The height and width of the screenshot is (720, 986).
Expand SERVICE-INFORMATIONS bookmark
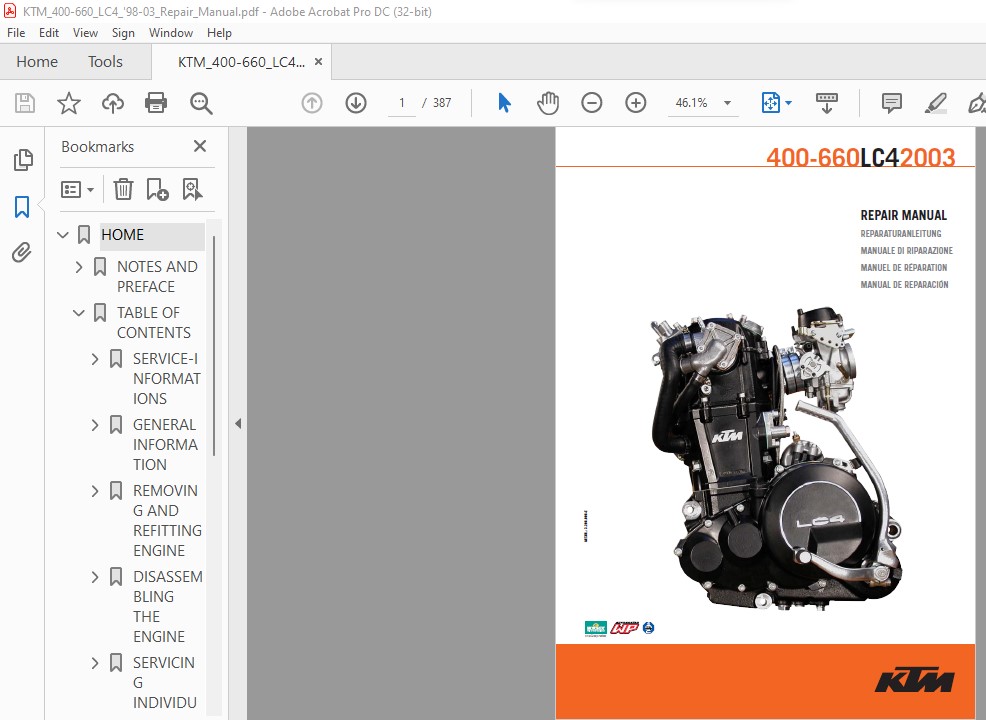(x=95, y=359)
